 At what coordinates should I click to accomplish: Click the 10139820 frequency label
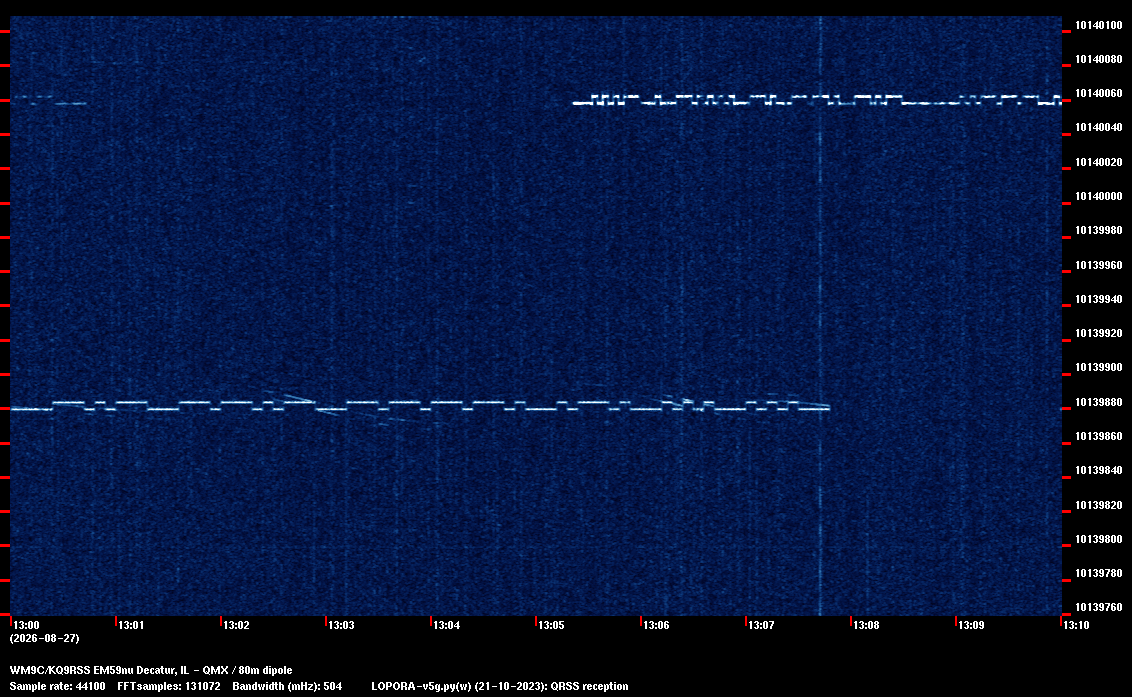(x=1098, y=505)
